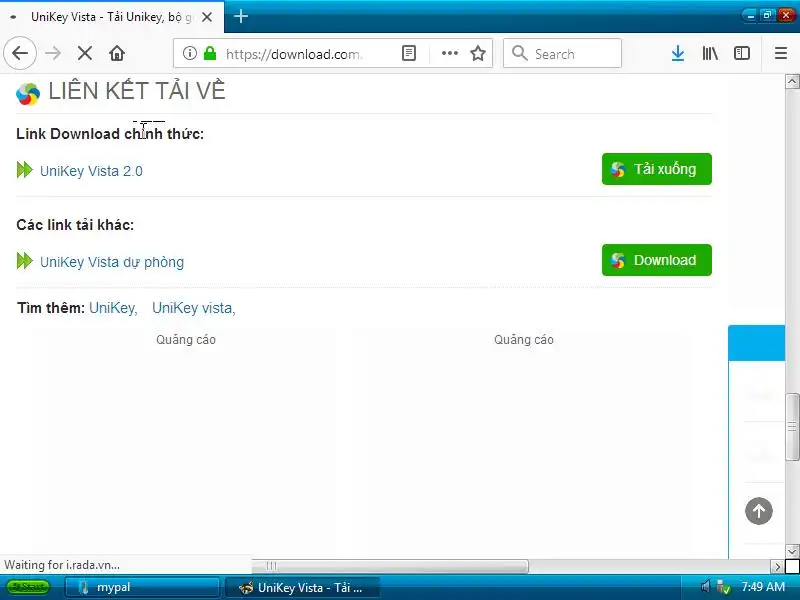This screenshot has width=800, height=600.
Task: Click the LIÊN KẾT TẢI VỀ heading
Action: pyautogui.click(x=137, y=91)
